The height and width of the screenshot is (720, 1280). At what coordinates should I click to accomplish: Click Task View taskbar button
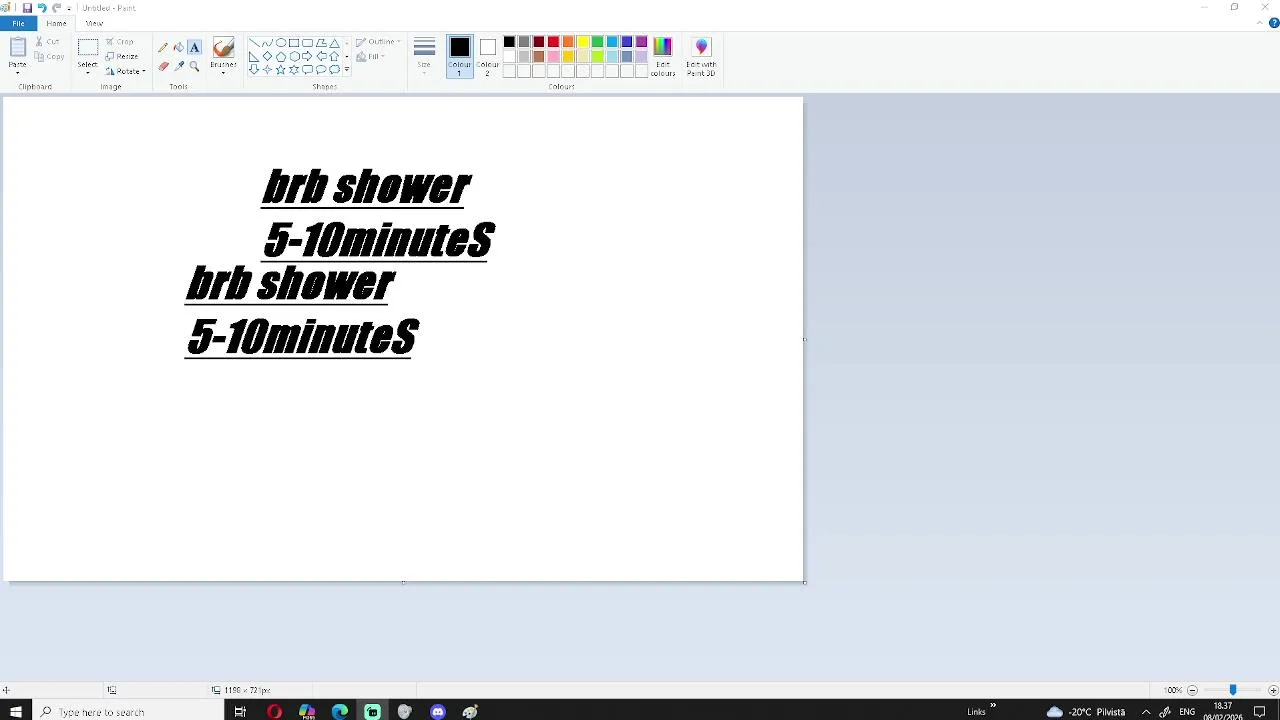point(240,712)
